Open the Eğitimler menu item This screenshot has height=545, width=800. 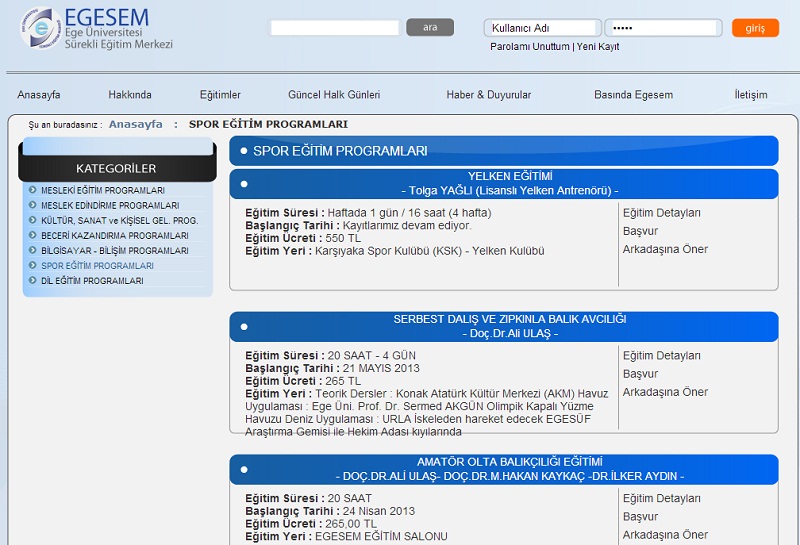[x=220, y=94]
